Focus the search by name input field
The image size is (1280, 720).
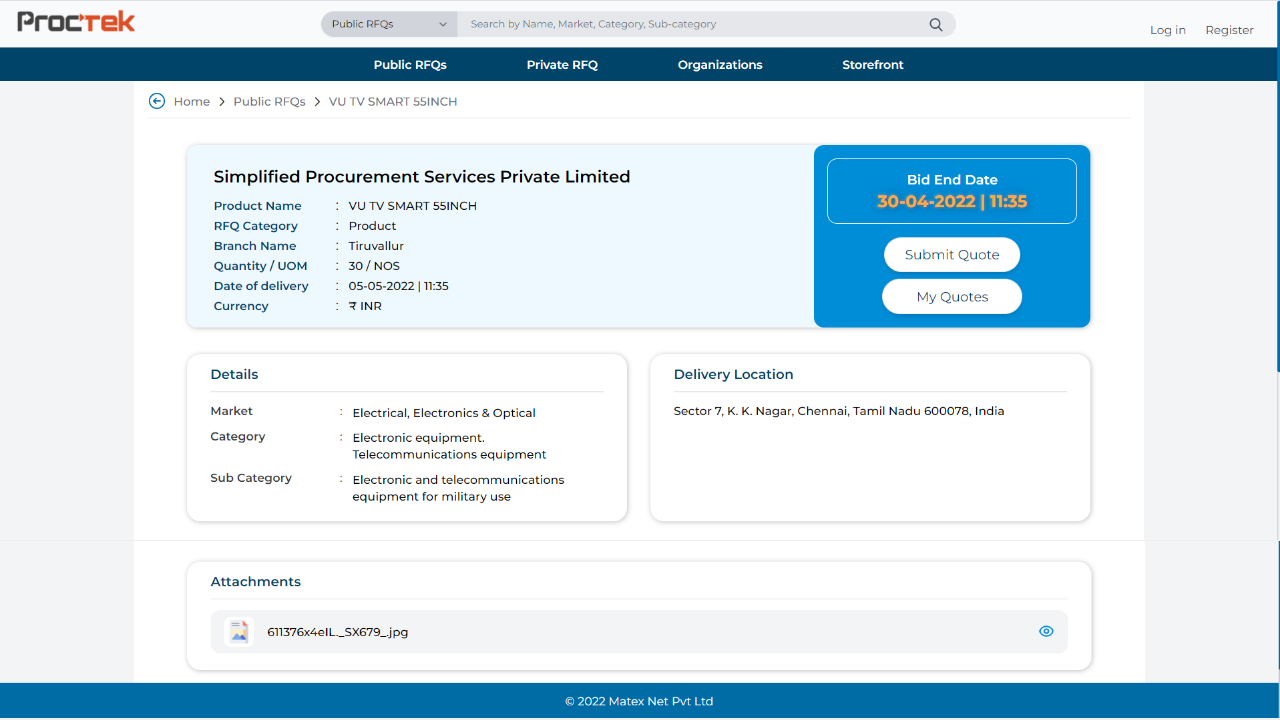tap(690, 24)
